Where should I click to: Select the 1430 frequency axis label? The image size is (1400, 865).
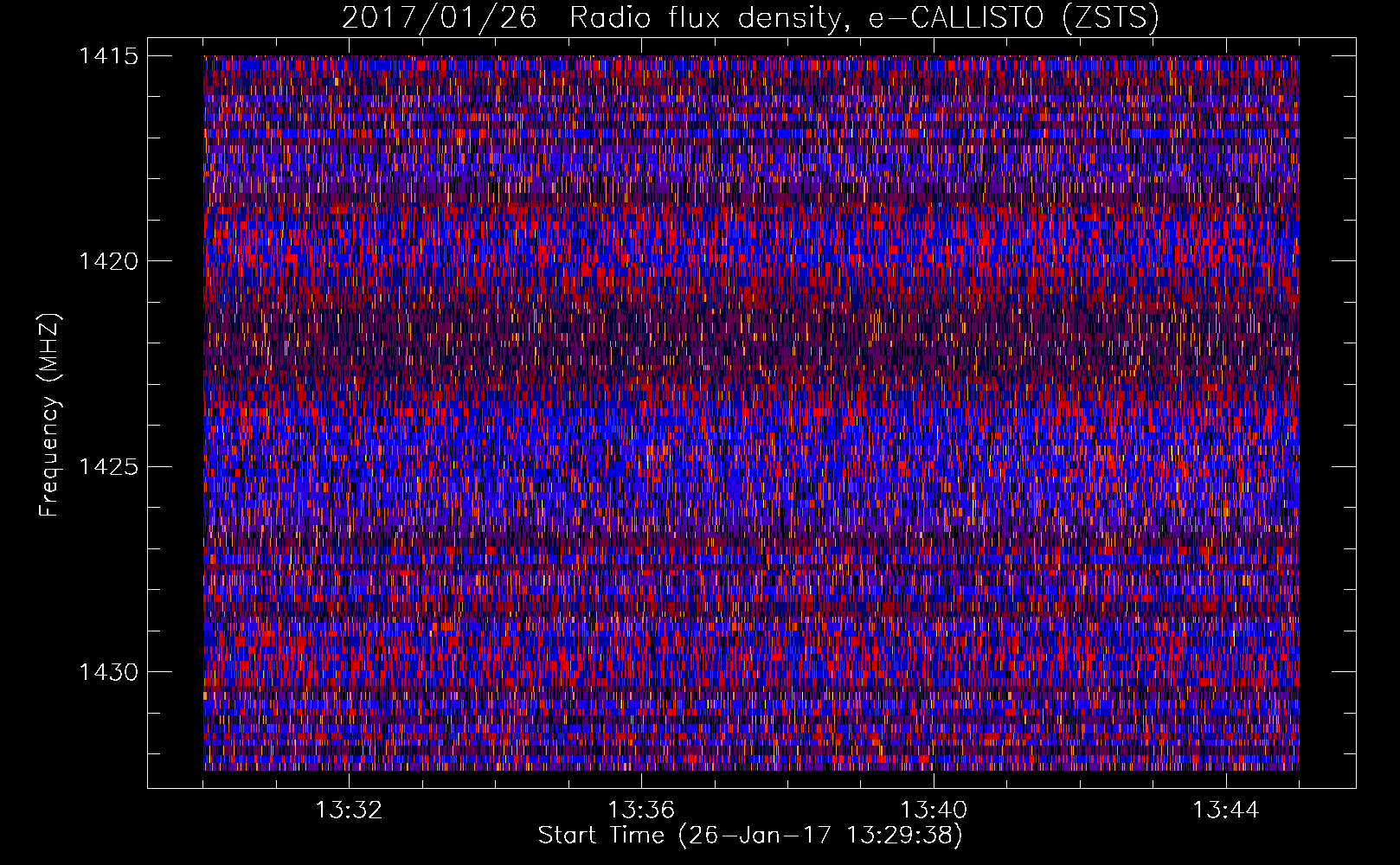108,672
